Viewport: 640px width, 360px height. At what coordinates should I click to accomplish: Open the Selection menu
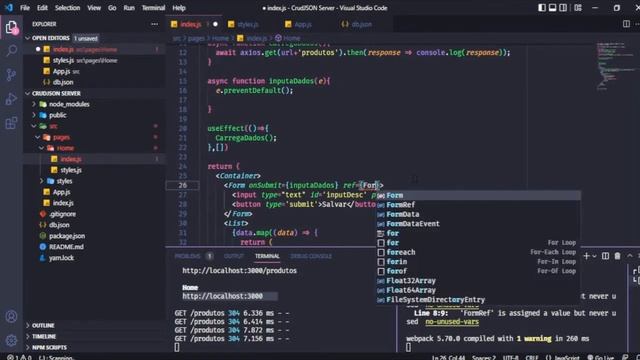pyautogui.click(x=67, y=8)
